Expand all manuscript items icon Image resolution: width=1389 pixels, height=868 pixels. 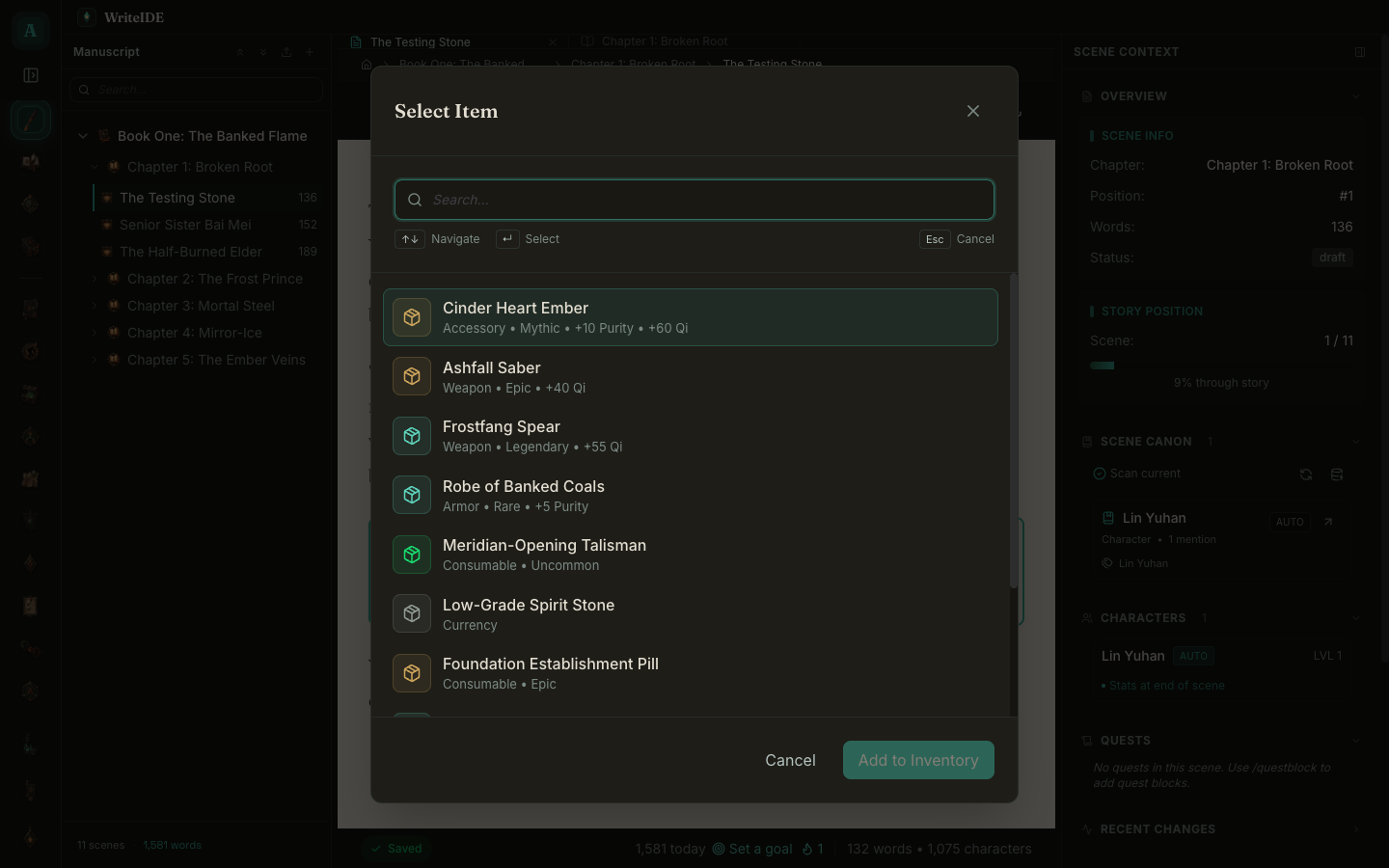point(263,52)
